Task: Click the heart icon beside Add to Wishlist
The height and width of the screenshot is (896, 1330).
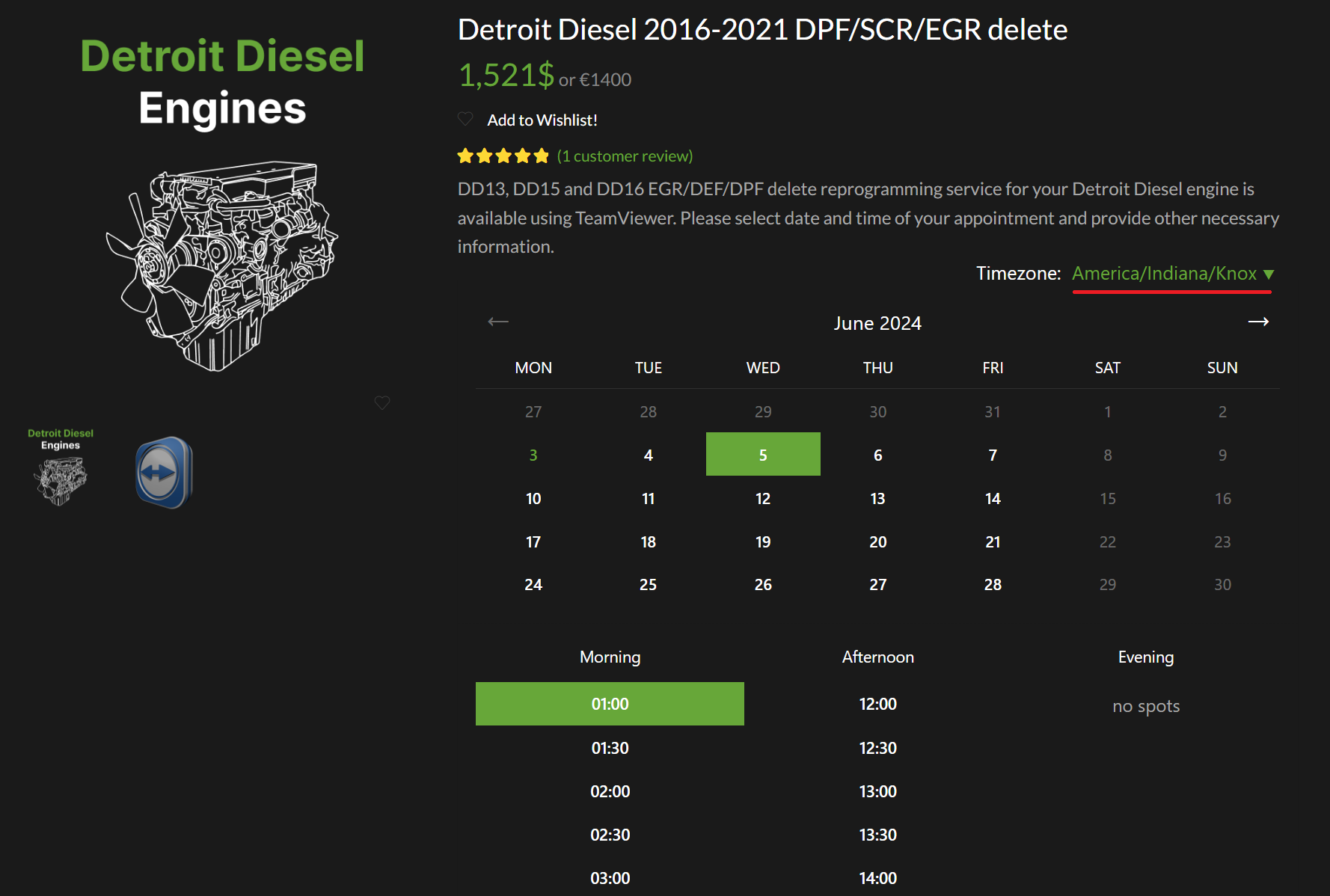Action: pos(465,119)
